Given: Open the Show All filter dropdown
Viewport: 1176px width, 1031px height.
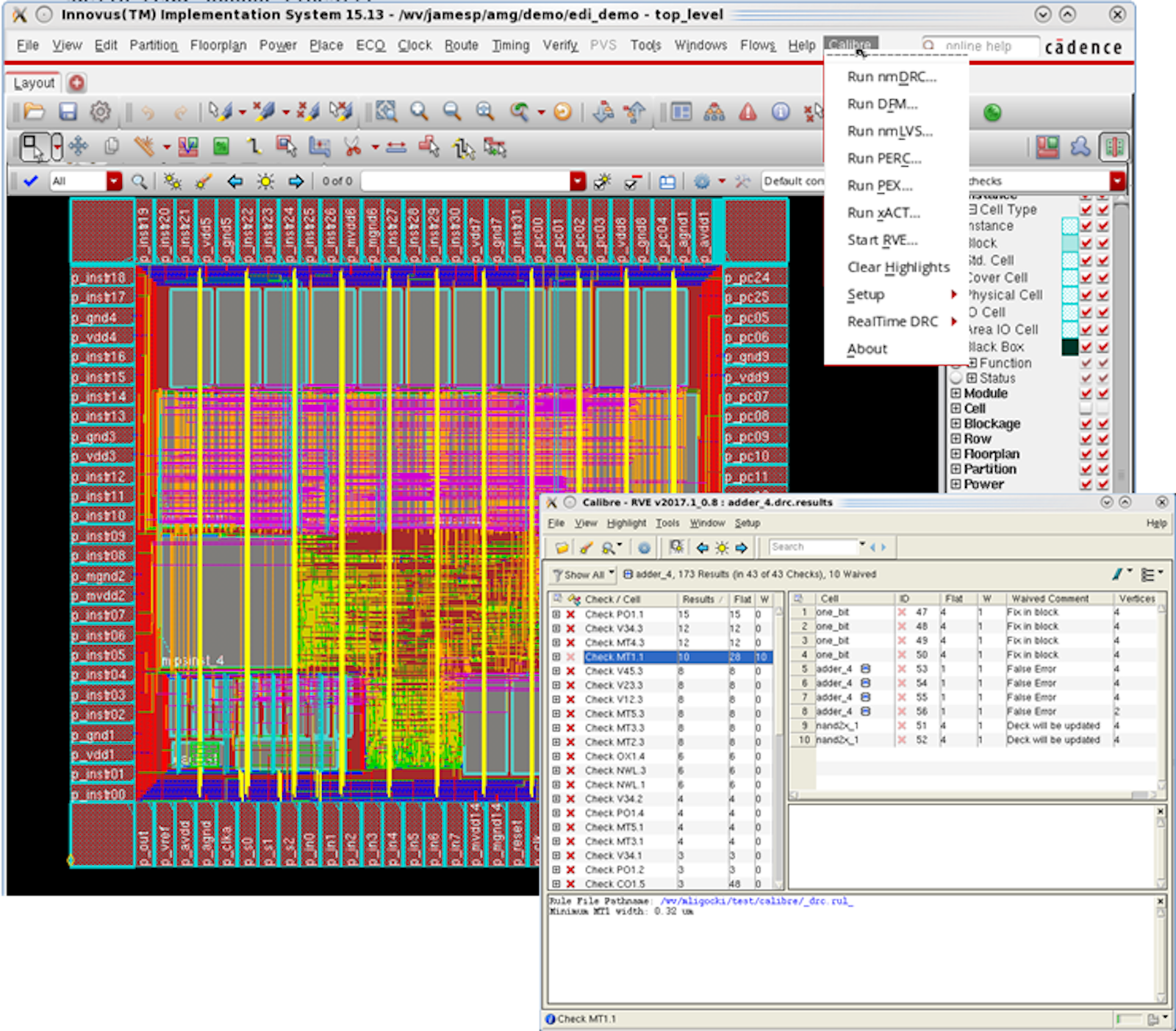Looking at the screenshot, I should (x=584, y=575).
